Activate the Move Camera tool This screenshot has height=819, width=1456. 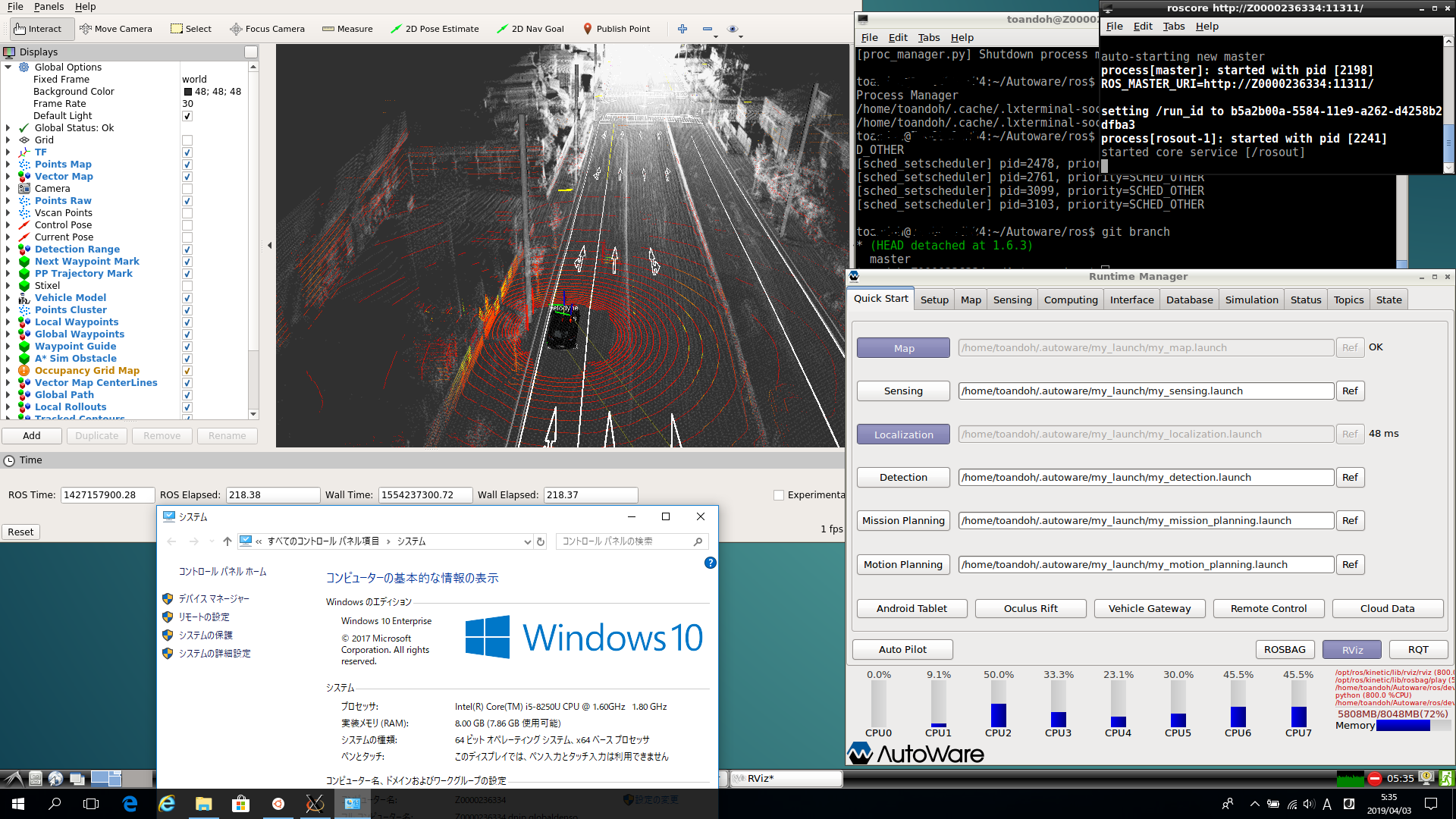(116, 28)
